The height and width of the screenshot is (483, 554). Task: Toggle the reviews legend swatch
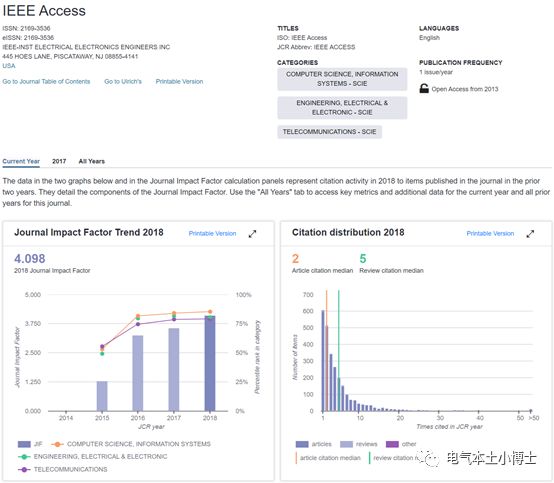346,444
